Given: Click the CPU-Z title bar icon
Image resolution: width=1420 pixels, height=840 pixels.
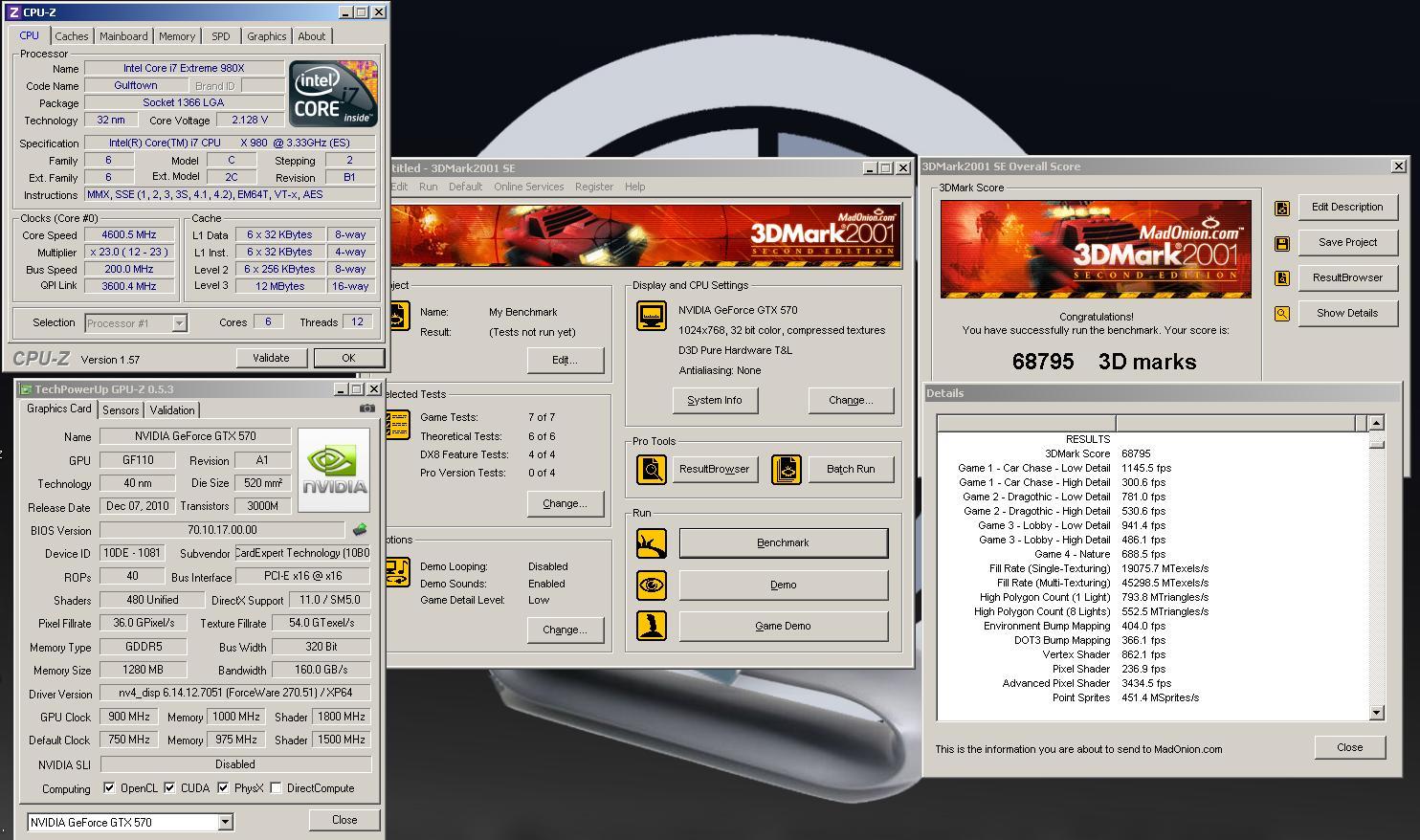Looking at the screenshot, I should click(x=13, y=12).
